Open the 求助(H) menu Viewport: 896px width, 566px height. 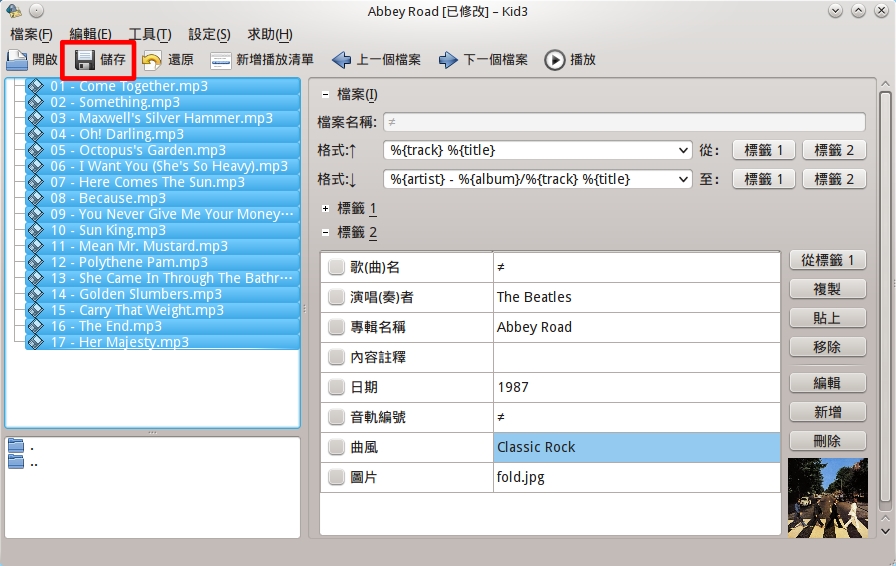tap(270, 34)
